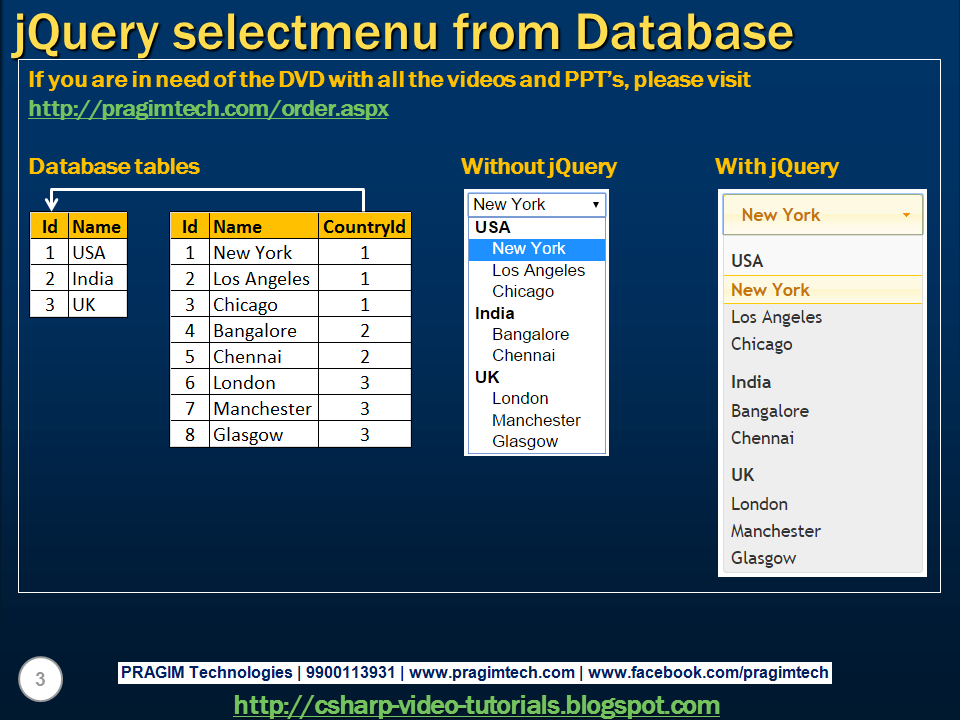Screen dimensions: 960x720
Task: Click the New York cell in city table
Action: 264,252
